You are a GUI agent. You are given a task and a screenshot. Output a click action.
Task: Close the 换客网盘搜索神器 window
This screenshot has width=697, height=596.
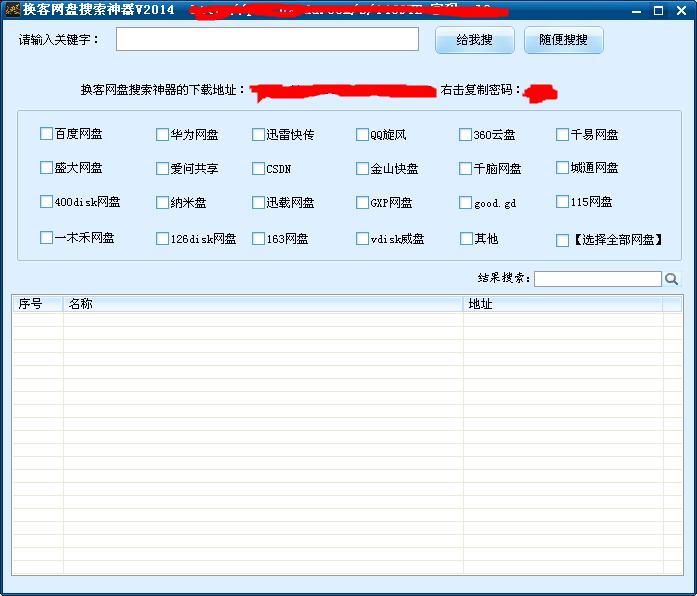tap(681, 10)
